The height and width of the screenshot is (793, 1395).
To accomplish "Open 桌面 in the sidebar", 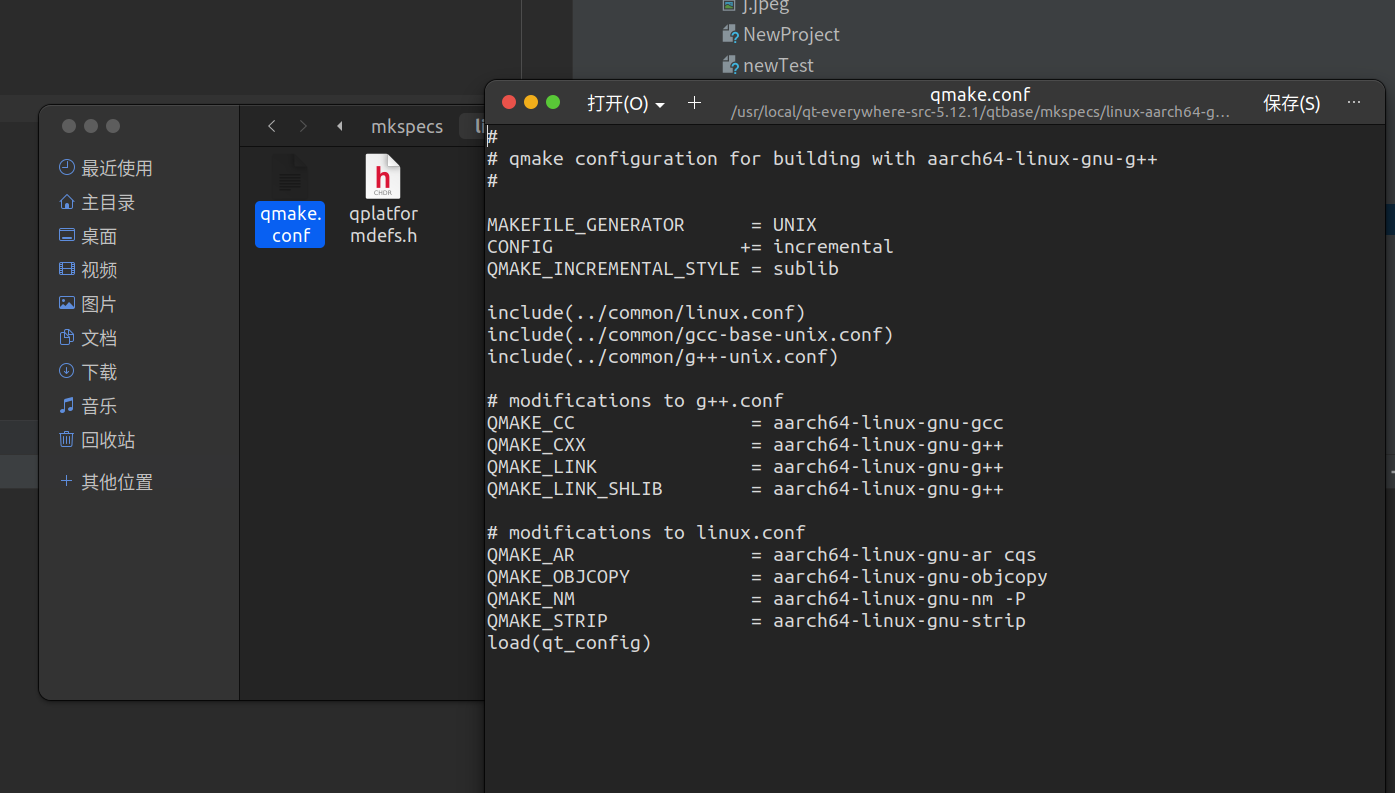I will pyautogui.click(x=88, y=236).
